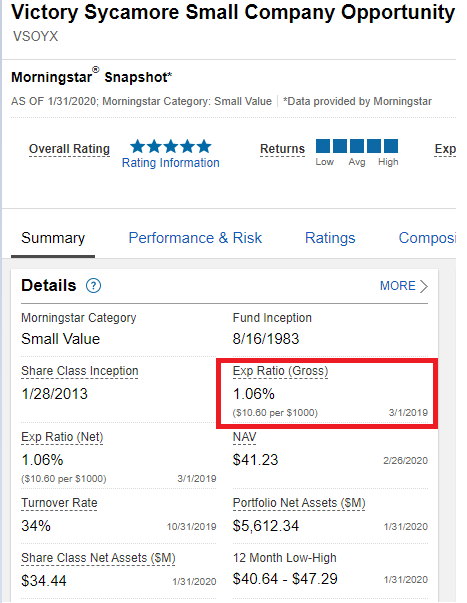The height and width of the screenshot is (603, 467).
Task: Click the Exp Ratio (Gross) label
Action: 280,371
